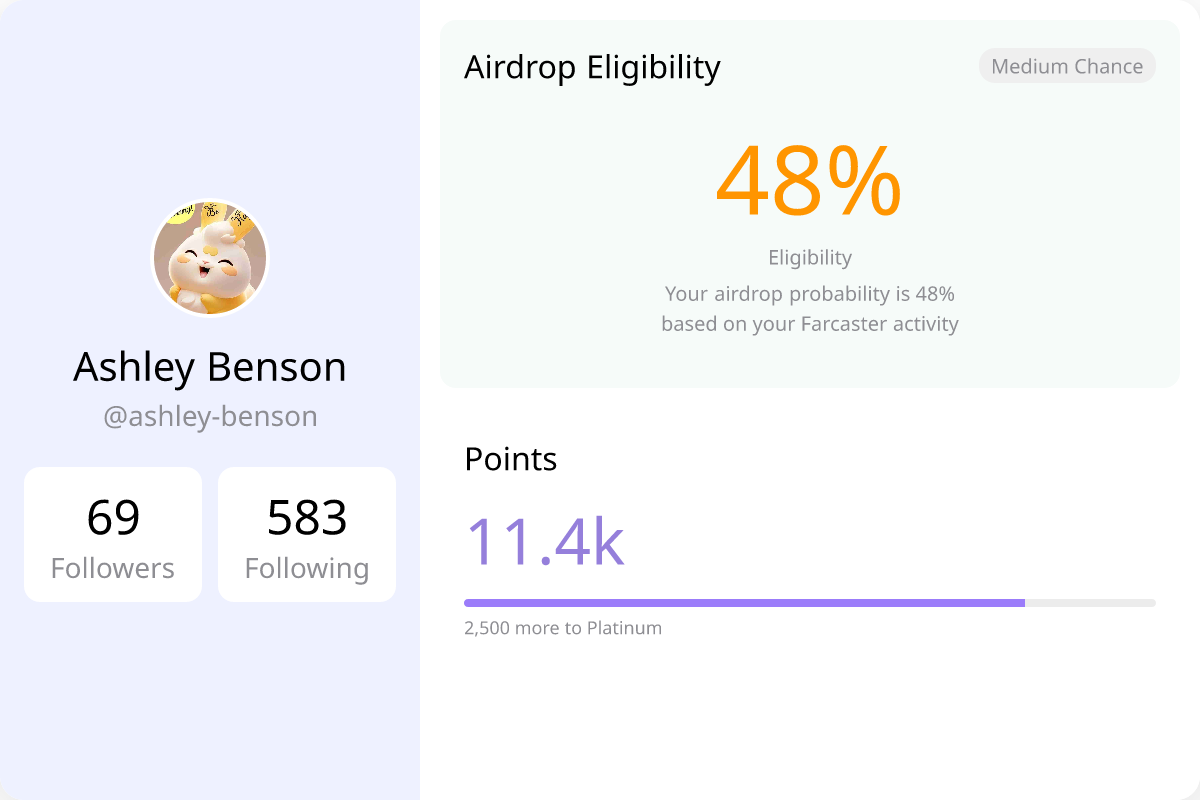Open the 69 Followers card

(x=113, y=534)
